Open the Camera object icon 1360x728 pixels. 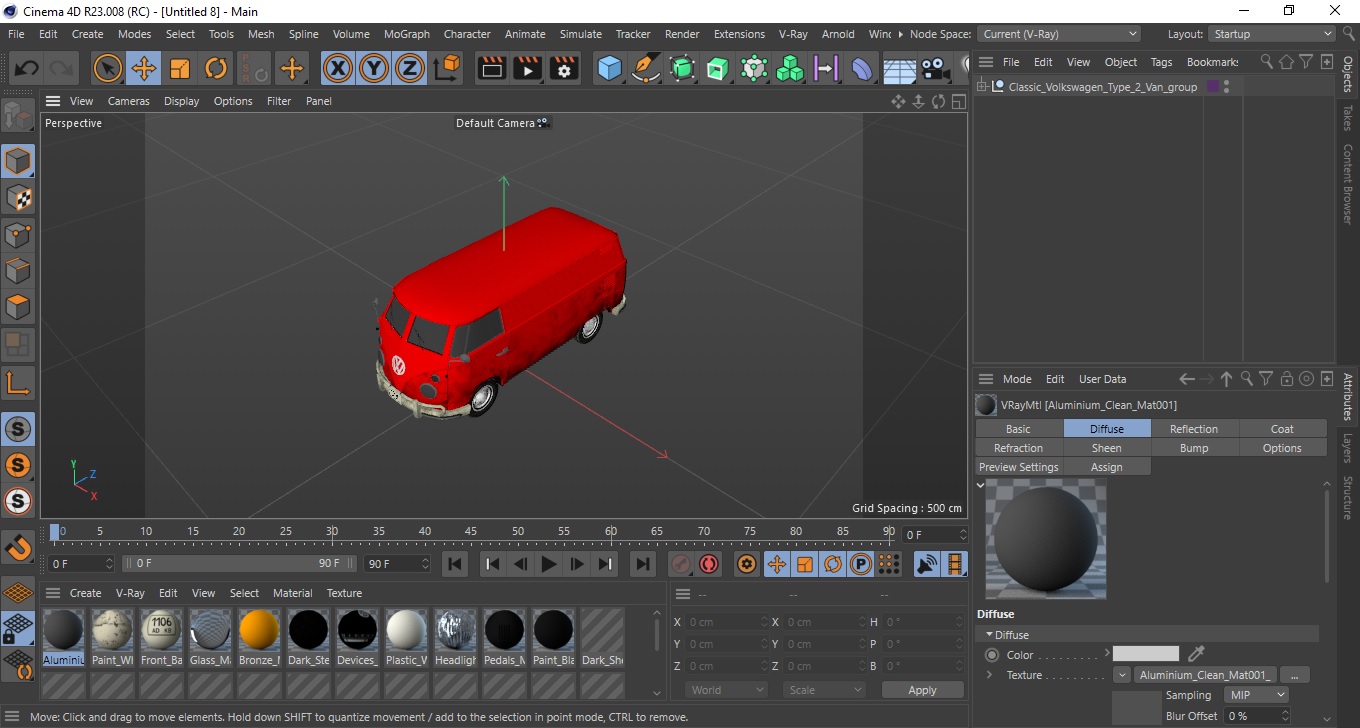pos(935,68)
